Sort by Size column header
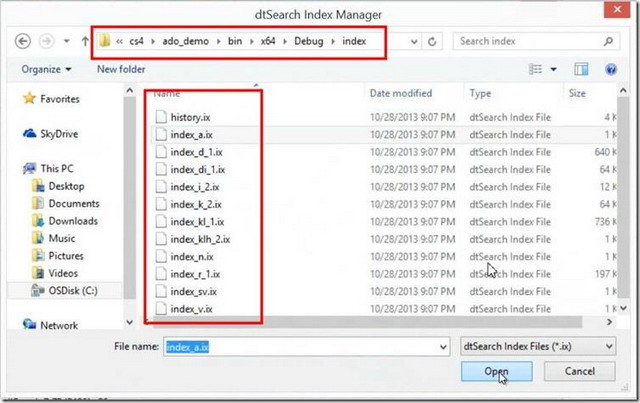The image size is (640, 403). coord(577,94)
